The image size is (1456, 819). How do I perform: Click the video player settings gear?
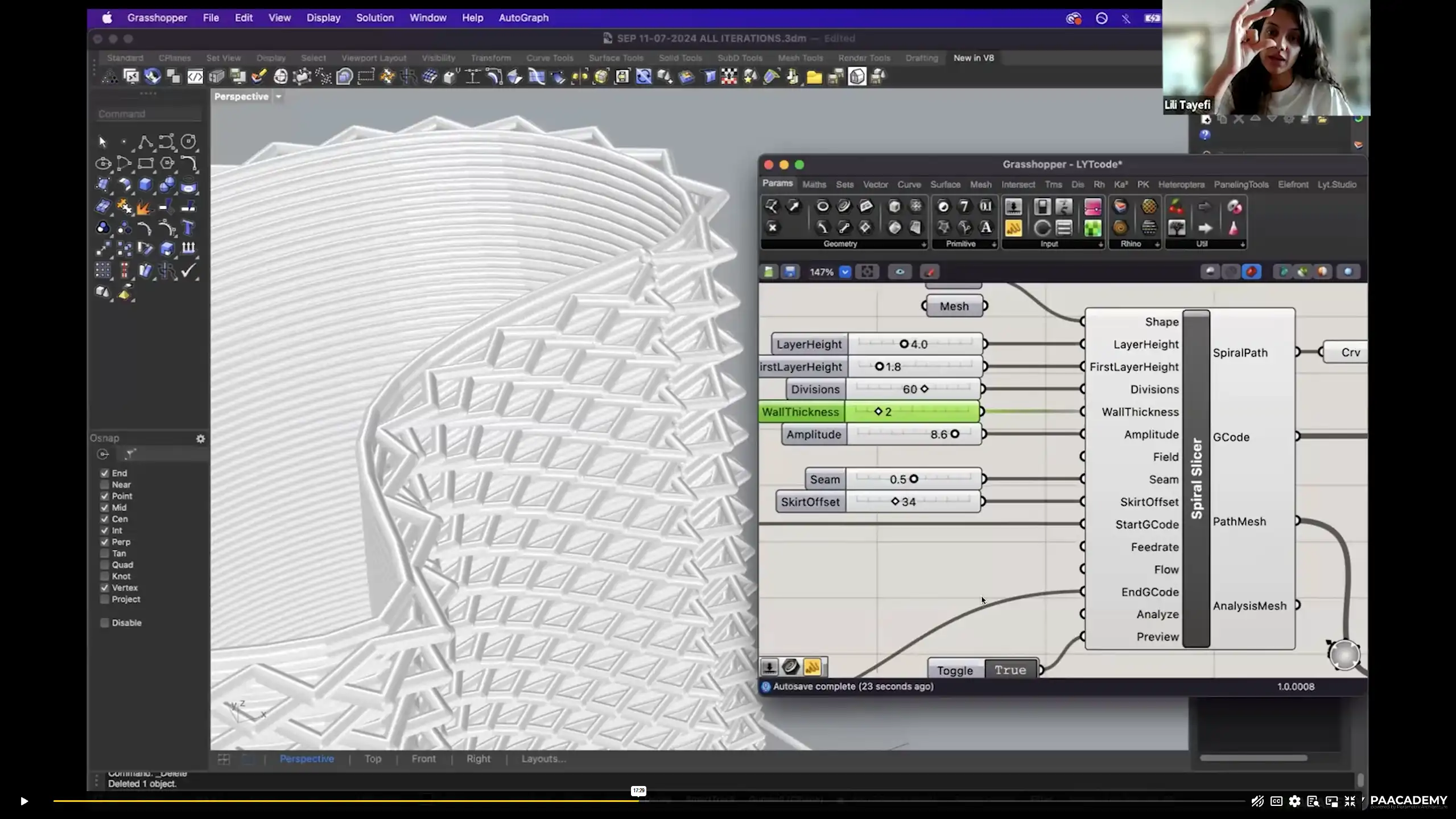(1294, 801)
